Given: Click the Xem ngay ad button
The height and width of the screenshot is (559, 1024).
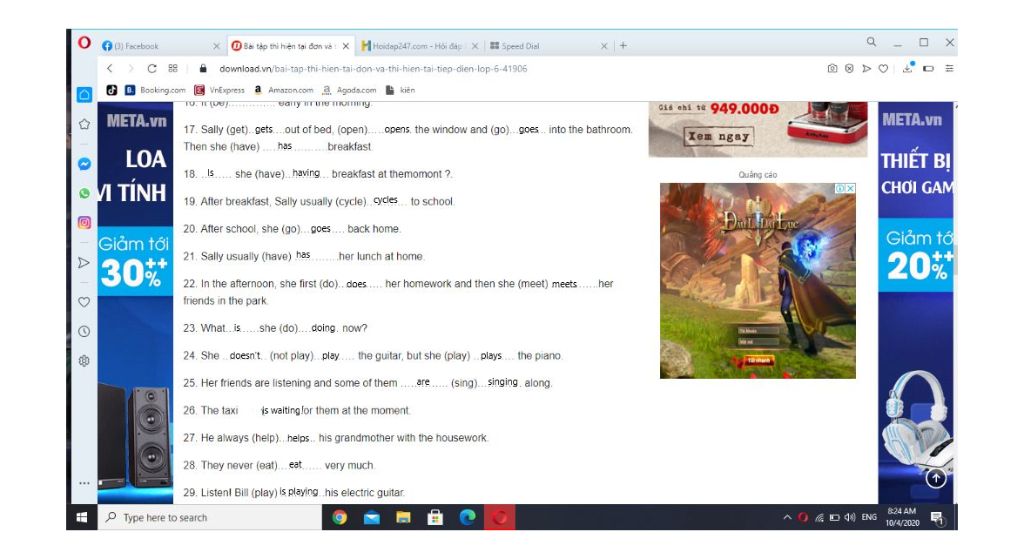Looking at the screenshot, I should 718,136.
